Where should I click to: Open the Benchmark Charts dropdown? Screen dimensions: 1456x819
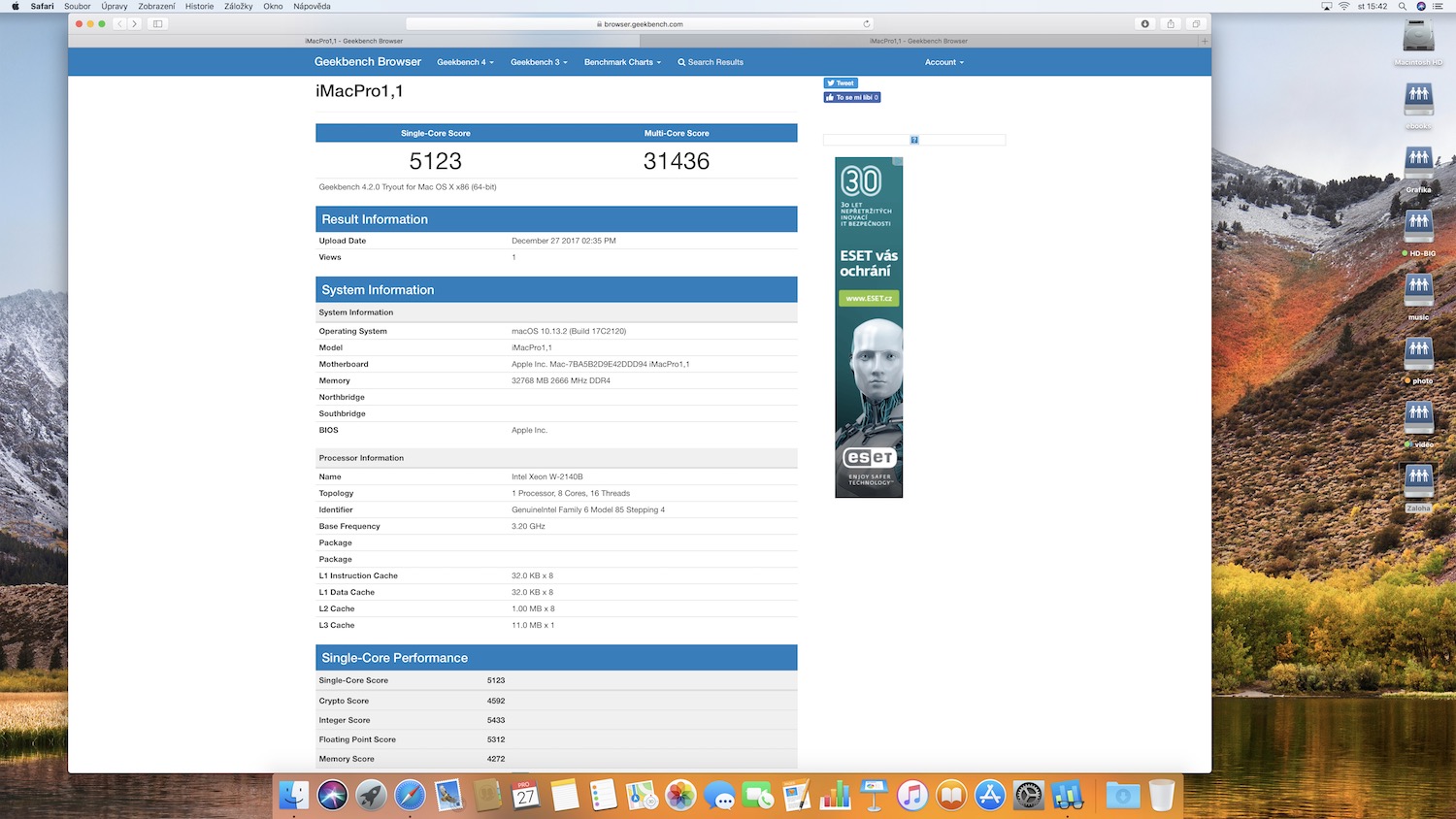click(x=622, y=62)
